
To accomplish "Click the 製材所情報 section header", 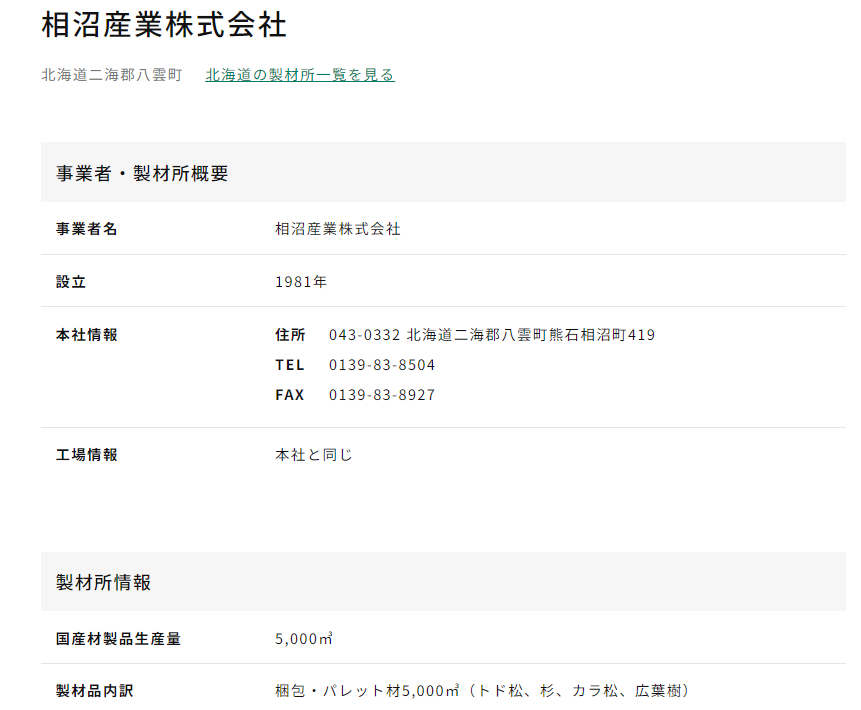I will click(103, 582).
